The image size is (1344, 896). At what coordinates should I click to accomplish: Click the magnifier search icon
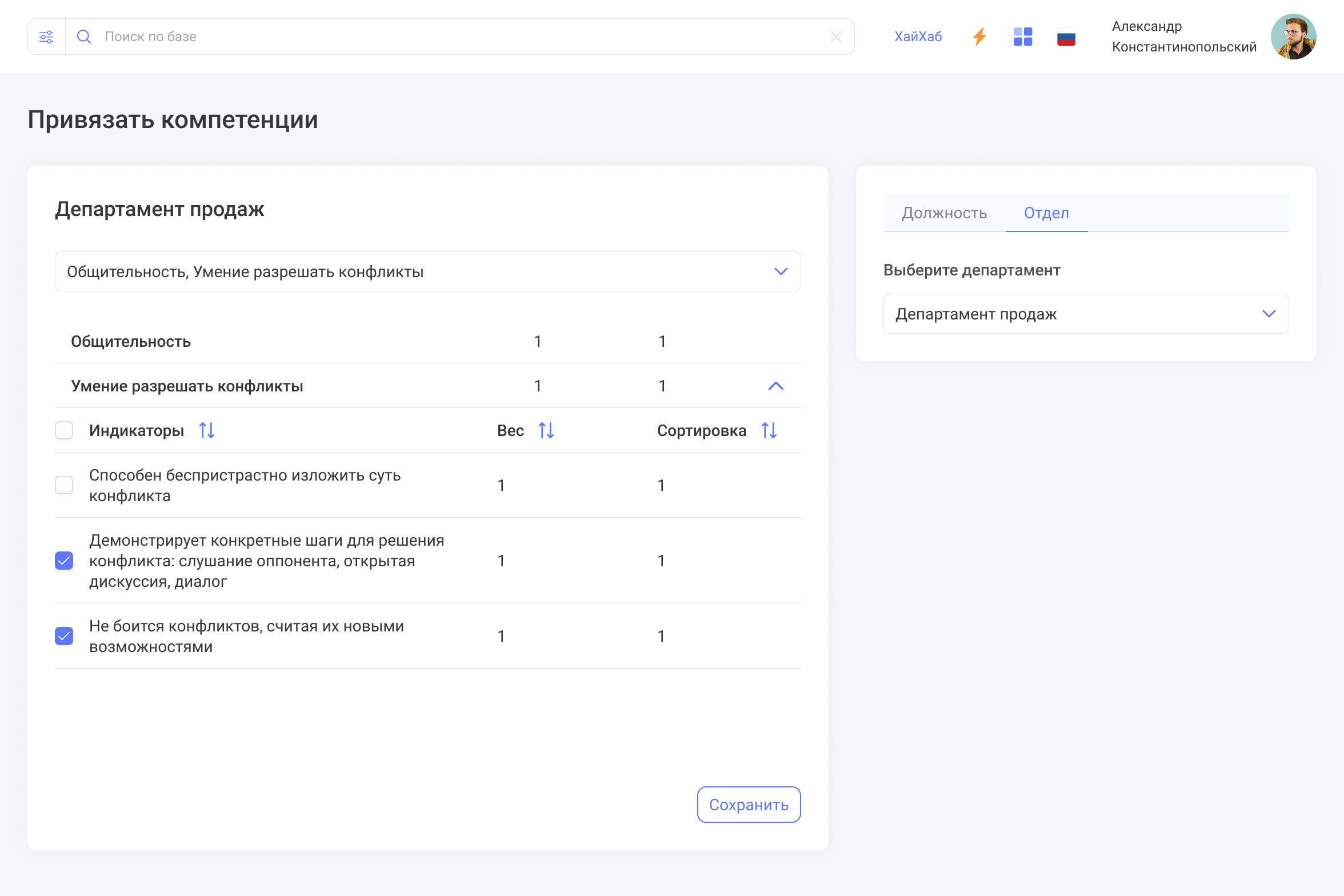pyautogui.click(x=84, y=37)
